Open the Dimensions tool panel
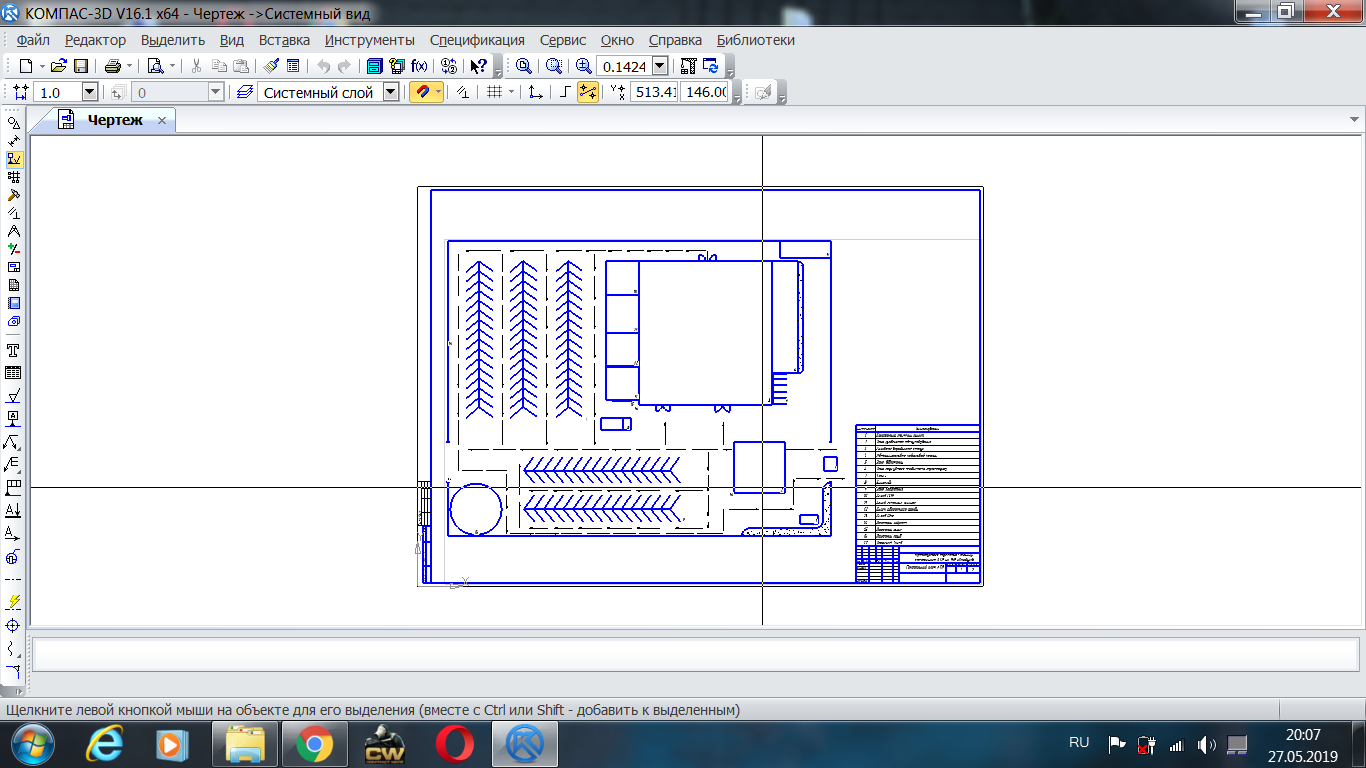The height and width of the screenshot is (768, 1366). click(x=14, y=141)
